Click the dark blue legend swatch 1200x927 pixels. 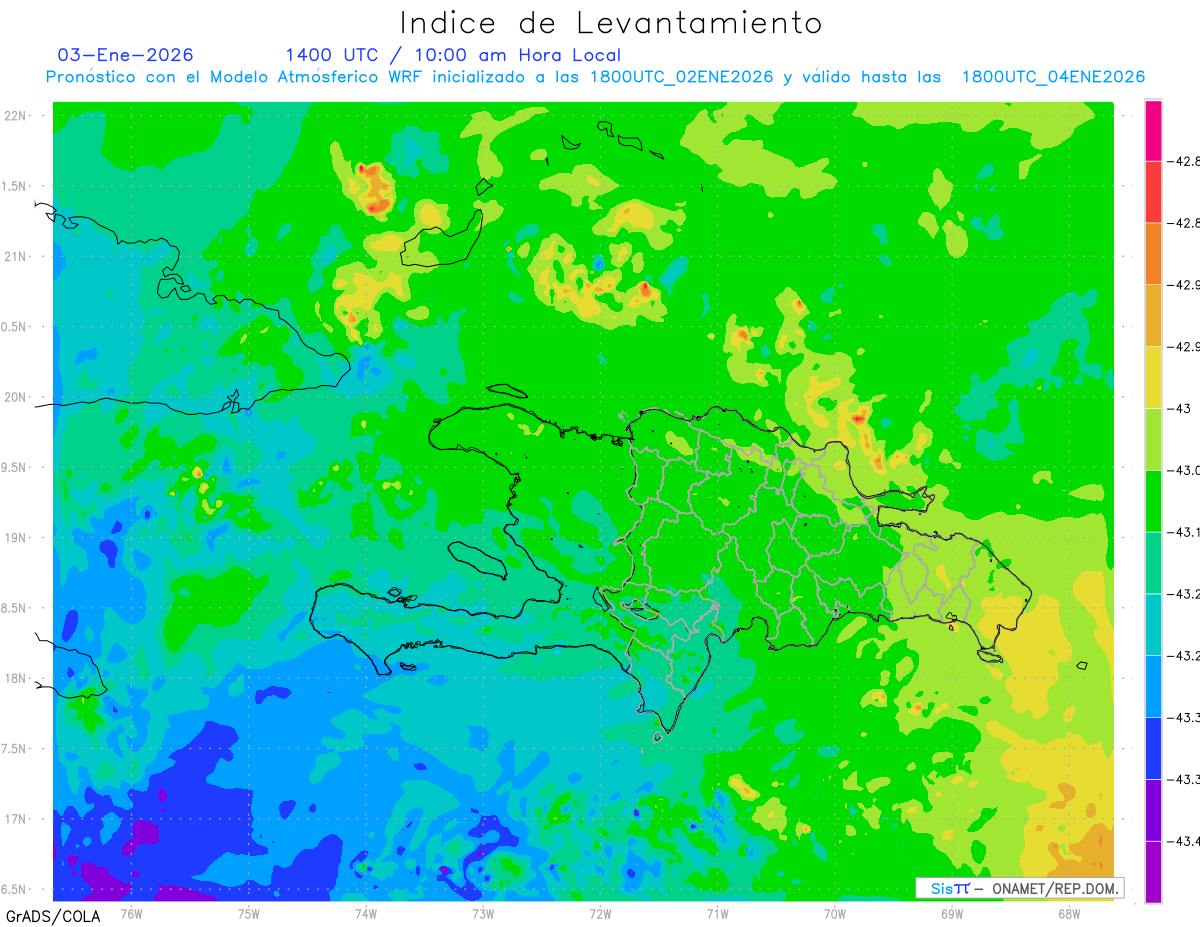click(x=1153, y=748)
